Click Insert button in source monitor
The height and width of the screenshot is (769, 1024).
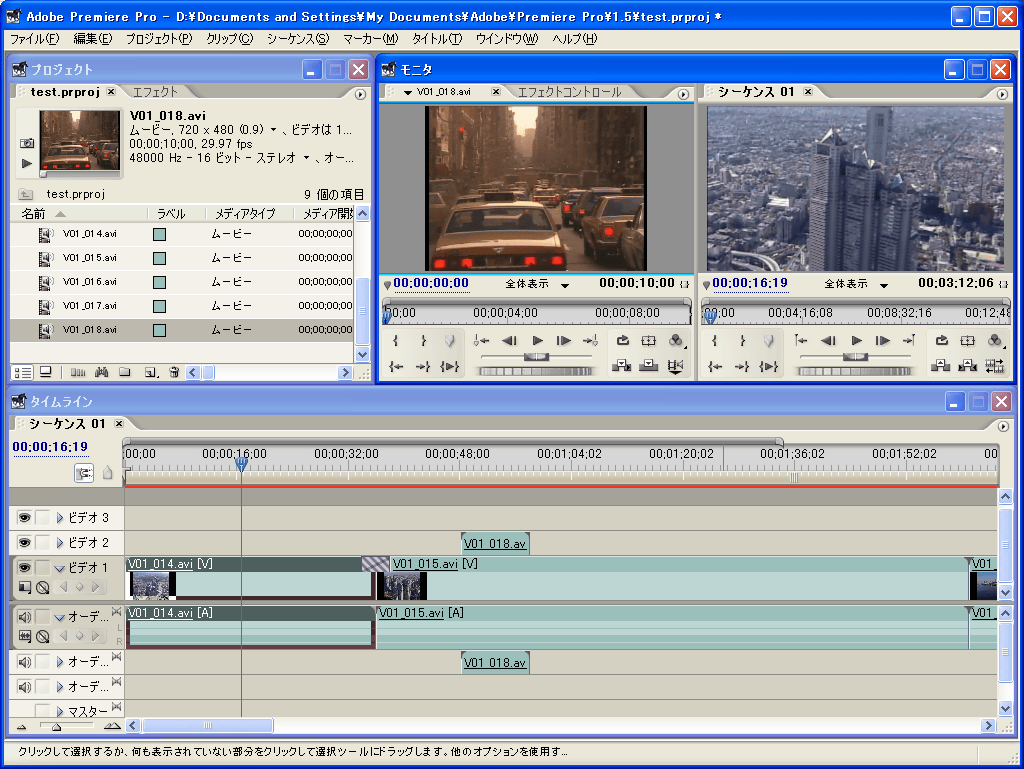click(621, 366)
